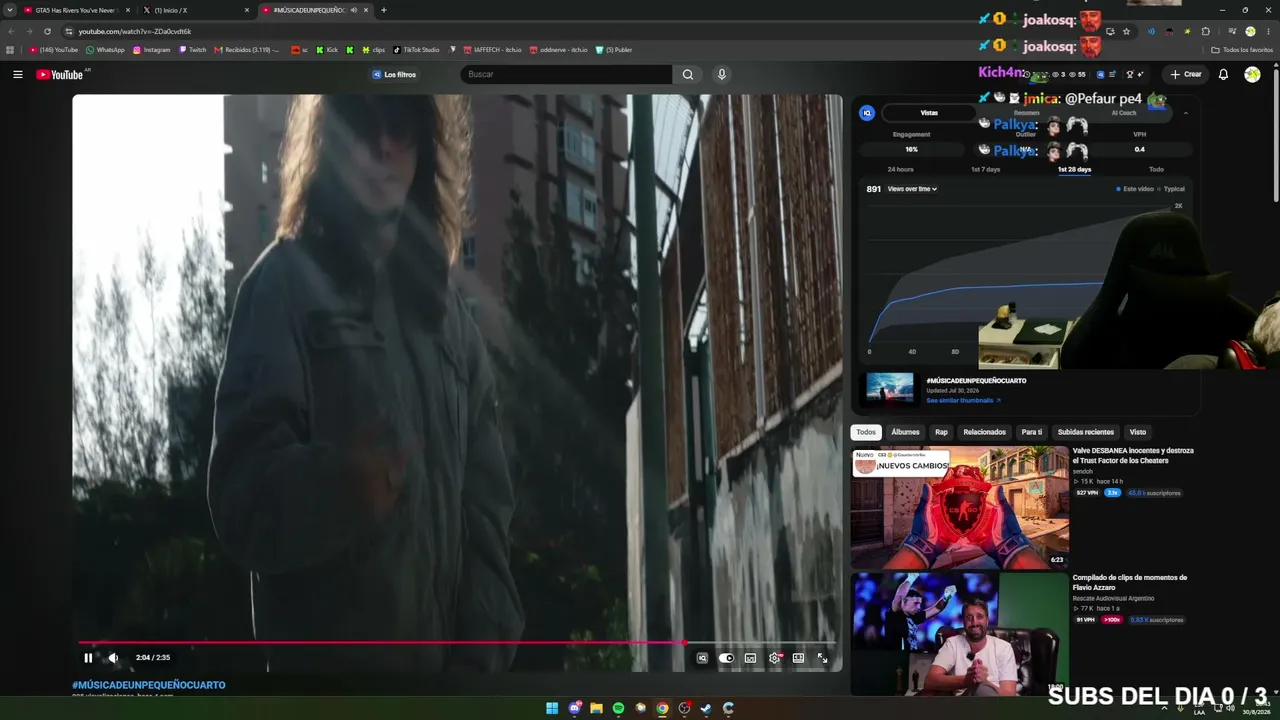Viewport: 1280px width, 720px height.
Task: Open player settings gear
Action: pyautogui.click(x=774, y=658)
